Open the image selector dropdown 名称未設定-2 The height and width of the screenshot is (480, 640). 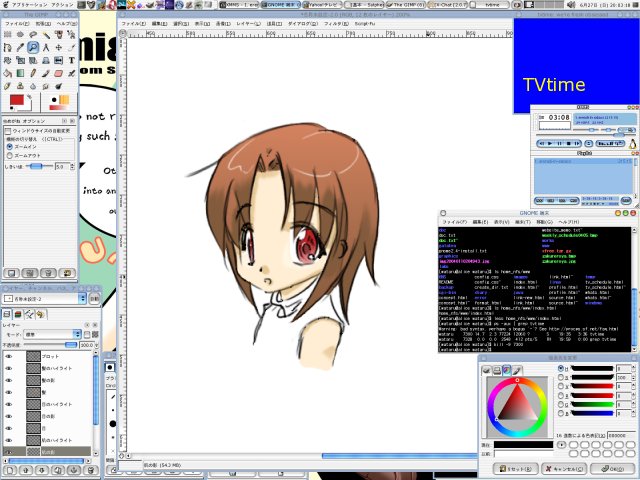tap(45, 299)
